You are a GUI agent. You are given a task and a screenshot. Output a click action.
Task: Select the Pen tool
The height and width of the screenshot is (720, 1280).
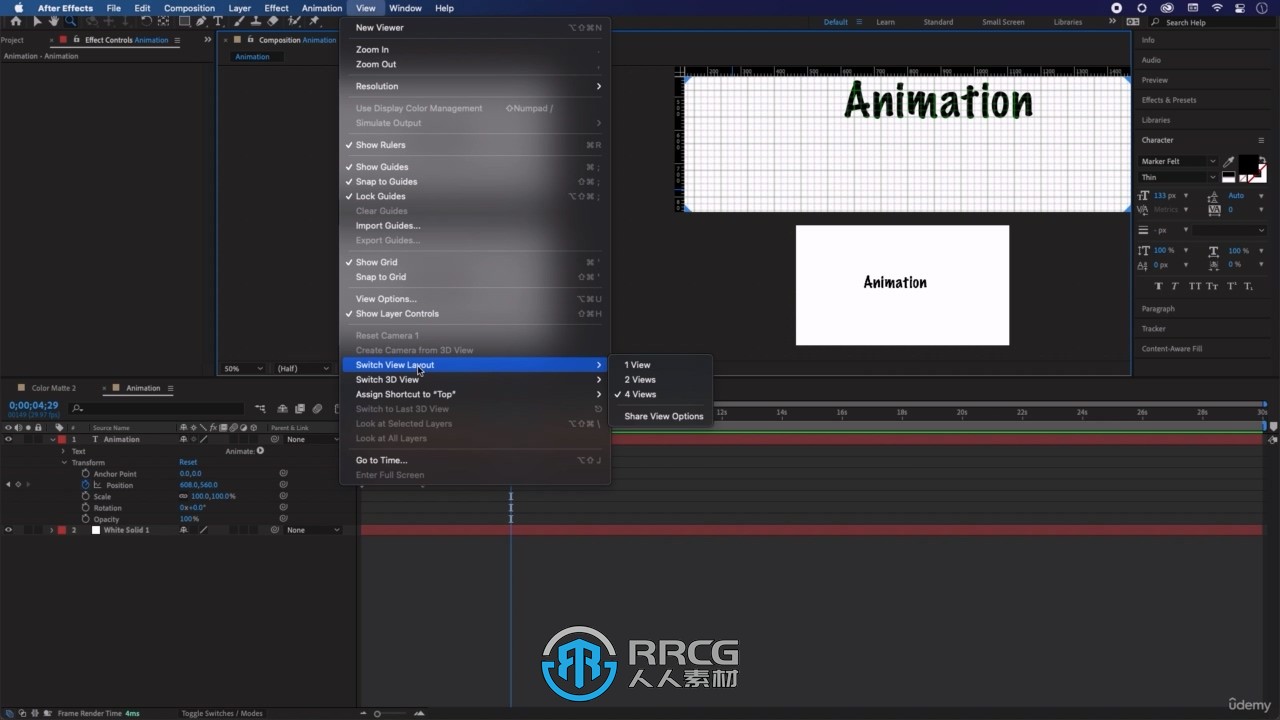(201, 21)
